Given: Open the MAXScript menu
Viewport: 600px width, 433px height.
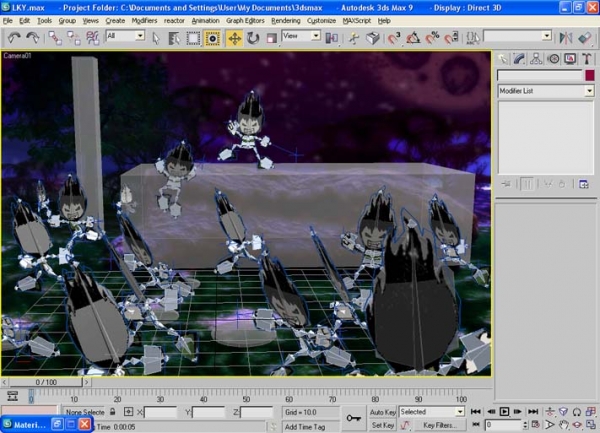Looking at the screenshot, I should (x=357, y=21).
